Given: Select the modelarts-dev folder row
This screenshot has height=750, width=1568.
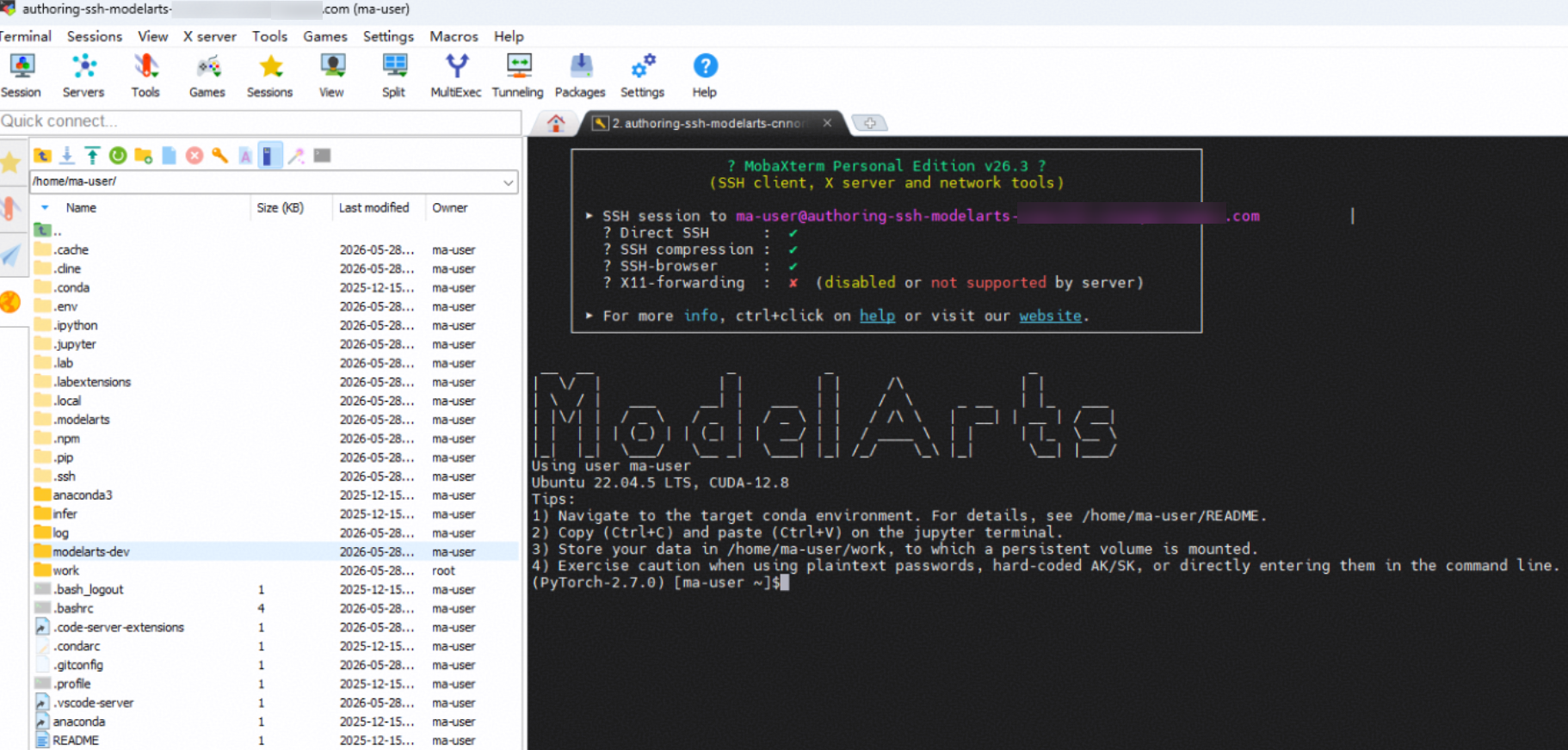Looking at the screenshot, I should coord(275,552).
